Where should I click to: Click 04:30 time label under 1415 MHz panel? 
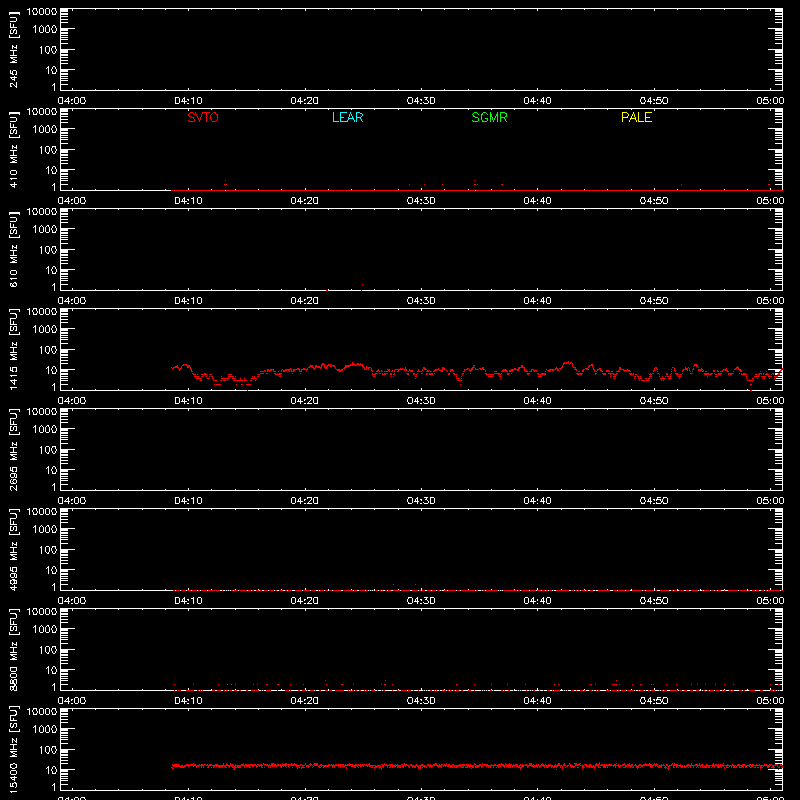click(421, 401)
